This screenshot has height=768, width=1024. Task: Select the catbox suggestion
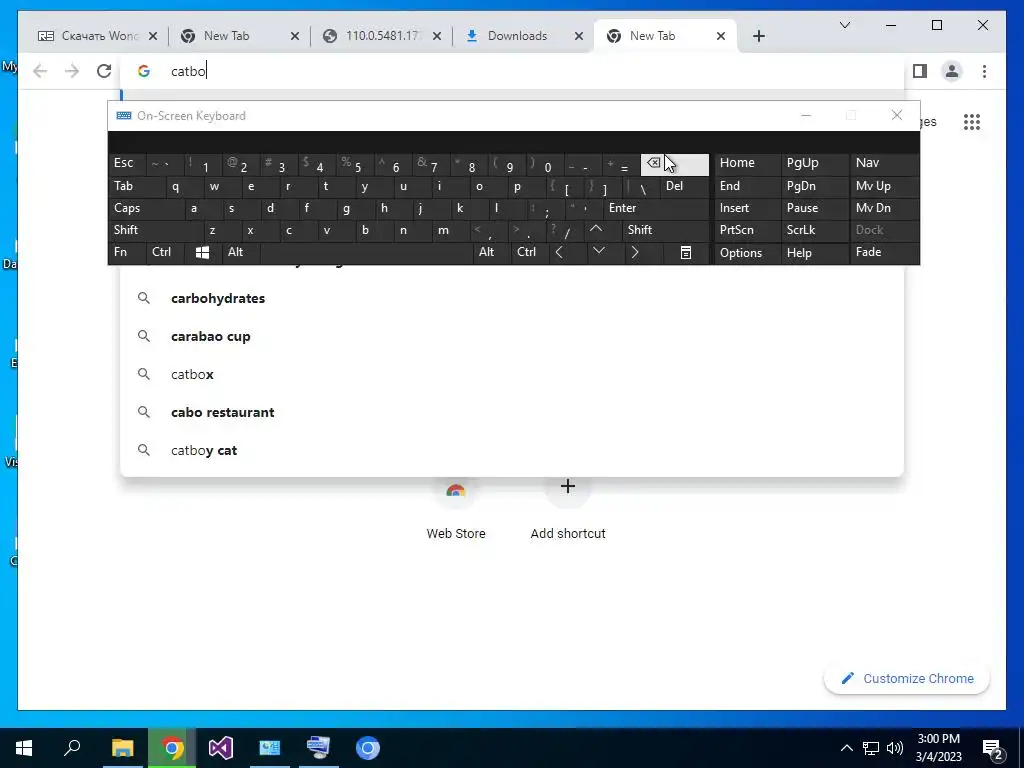tap(512, 374)
